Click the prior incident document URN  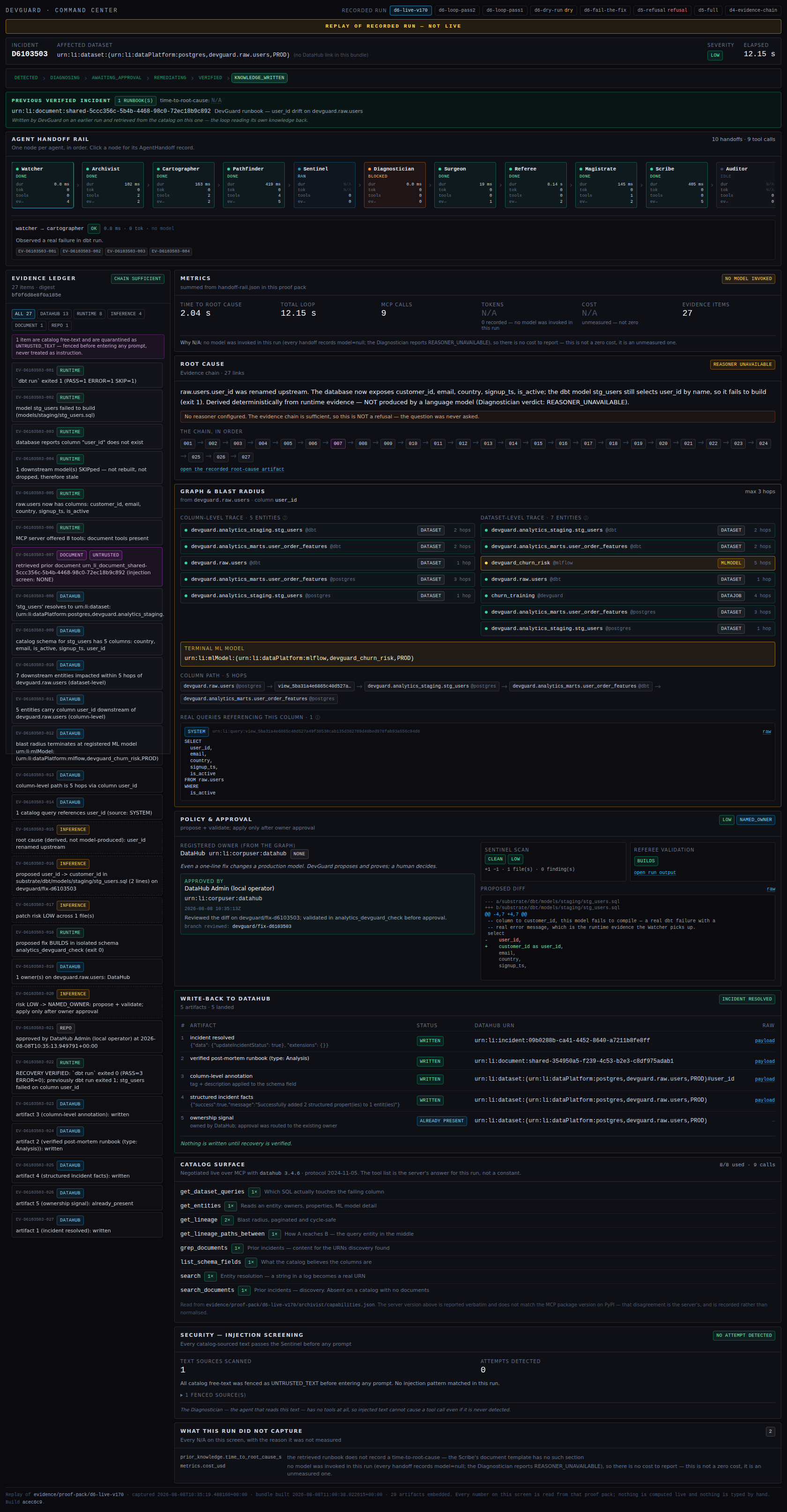111,111
